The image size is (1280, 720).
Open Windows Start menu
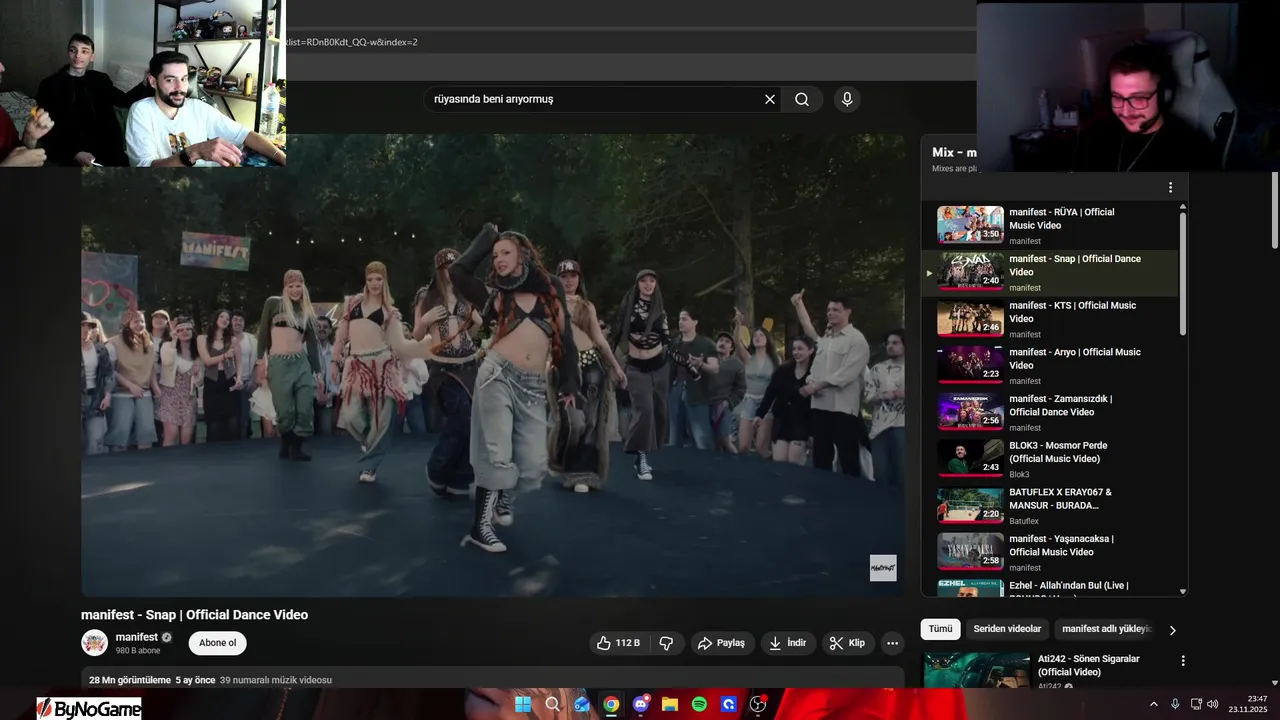click(x=523, y=704)
